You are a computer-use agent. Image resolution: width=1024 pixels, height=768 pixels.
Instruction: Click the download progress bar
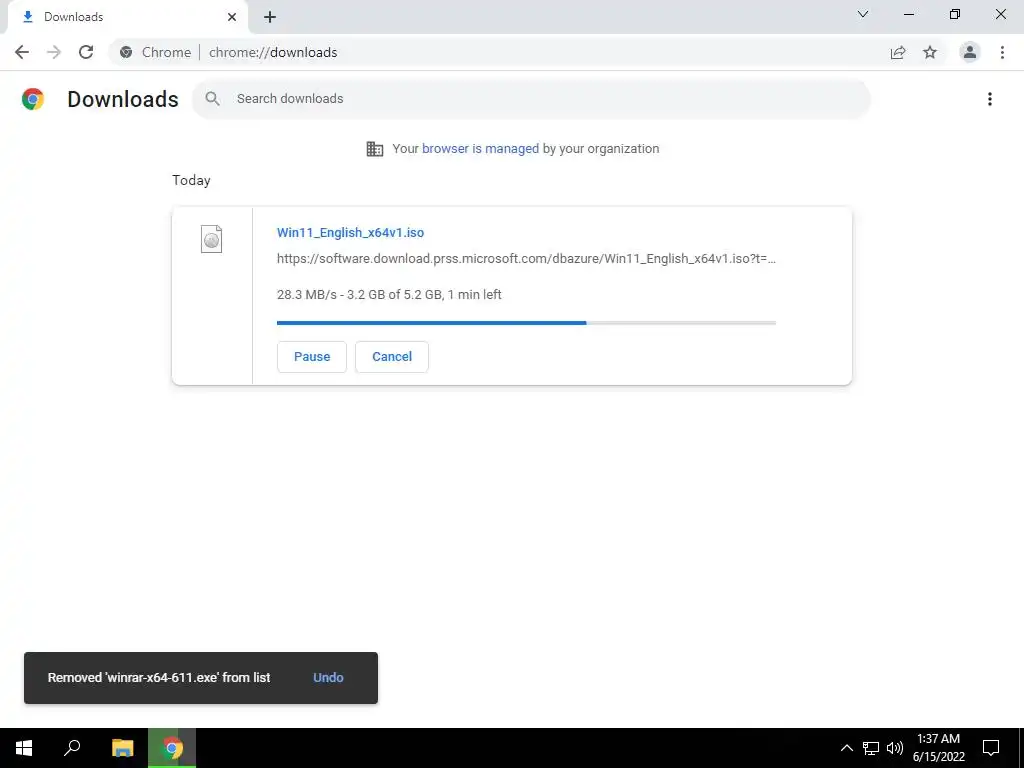(x=526, y=323)
